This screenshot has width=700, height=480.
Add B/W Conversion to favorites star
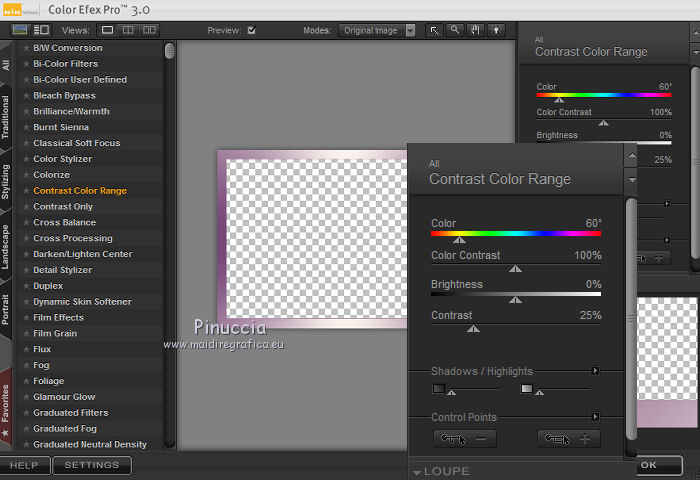coord(26,48)
